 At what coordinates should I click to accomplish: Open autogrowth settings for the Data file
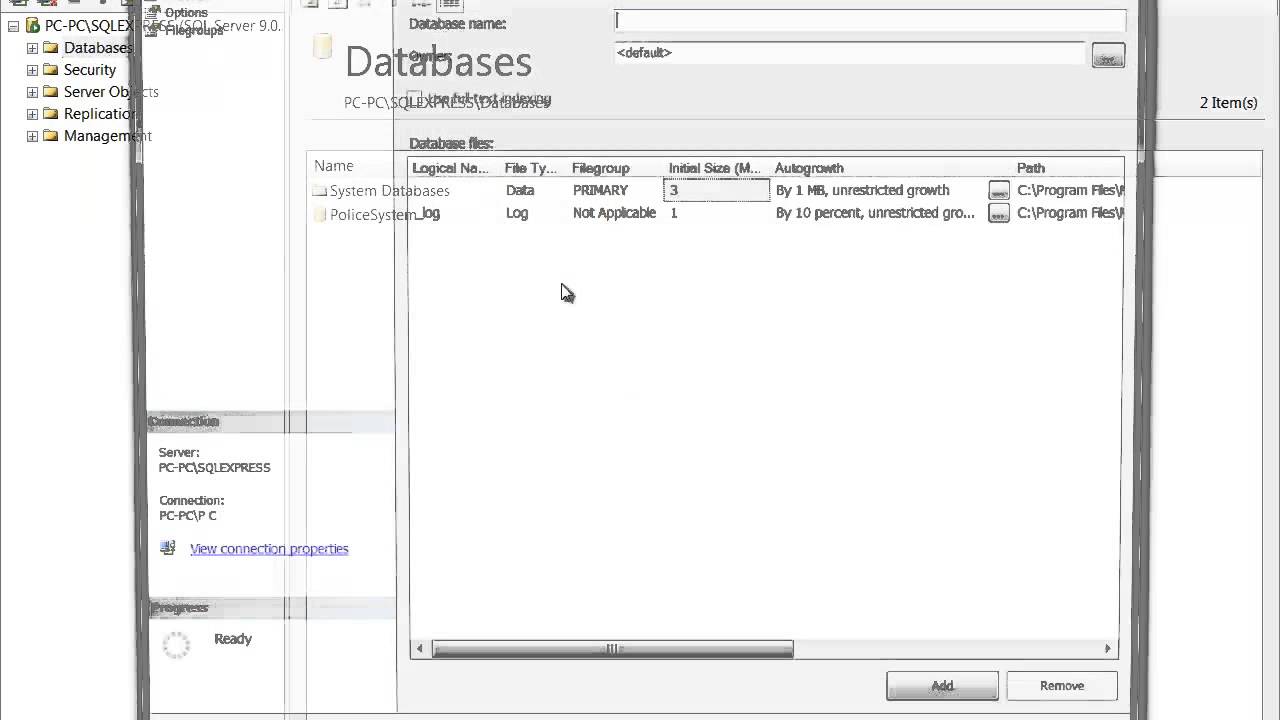click(x=999, y=190)
